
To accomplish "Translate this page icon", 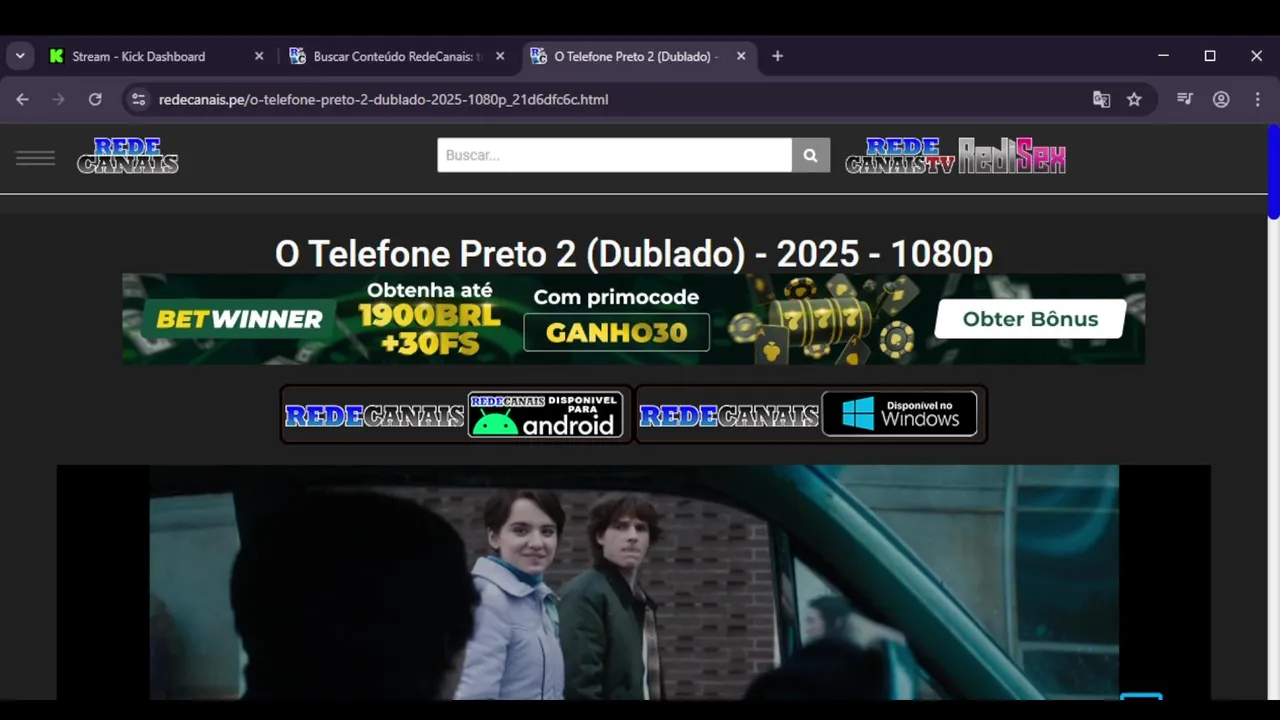I will point(1101,99).
